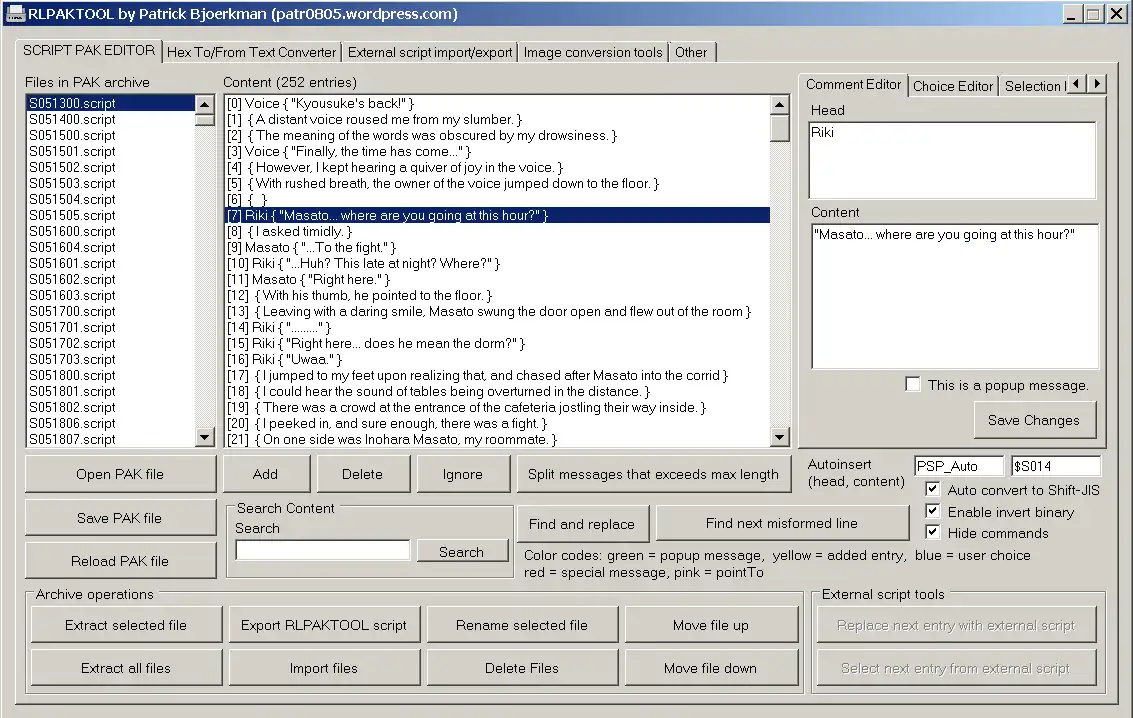Viewport: 1133px width, 718px height.
Task: Click content list scroll up arrow
Action: click(x=780, y=104)
